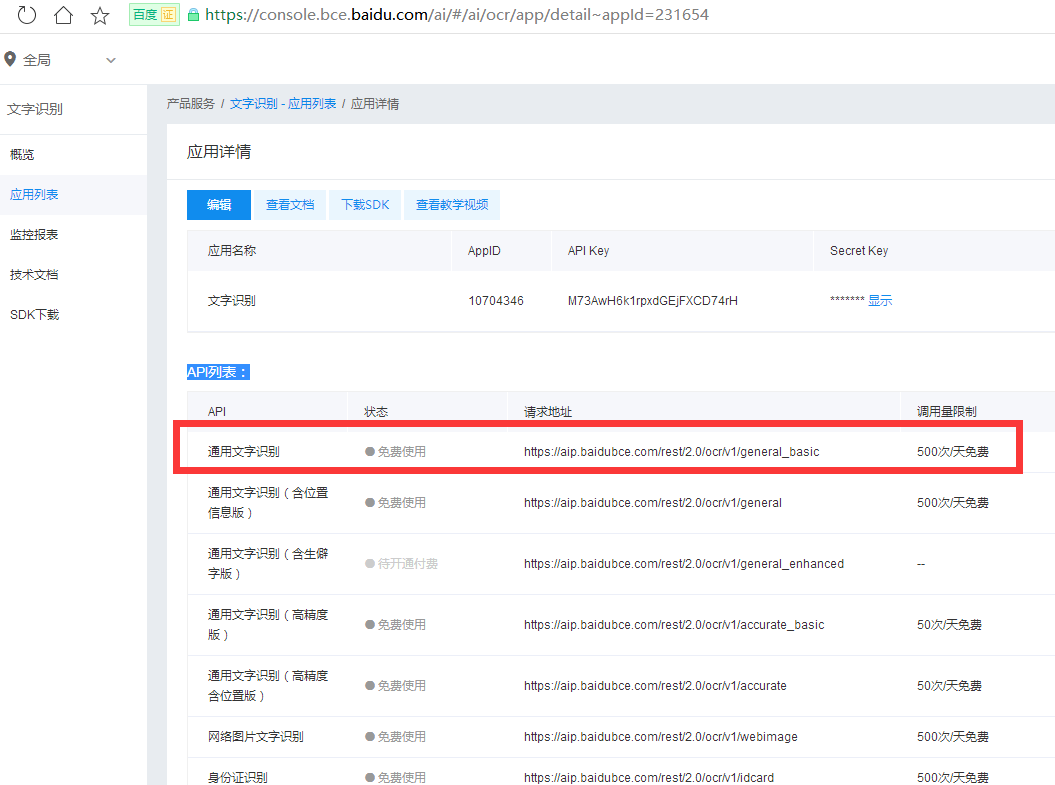Follow the 文字识别 - 应用列表 breadcrumb link
Image resolution: width=1055 pixels, height=785 pixels.
283,104
